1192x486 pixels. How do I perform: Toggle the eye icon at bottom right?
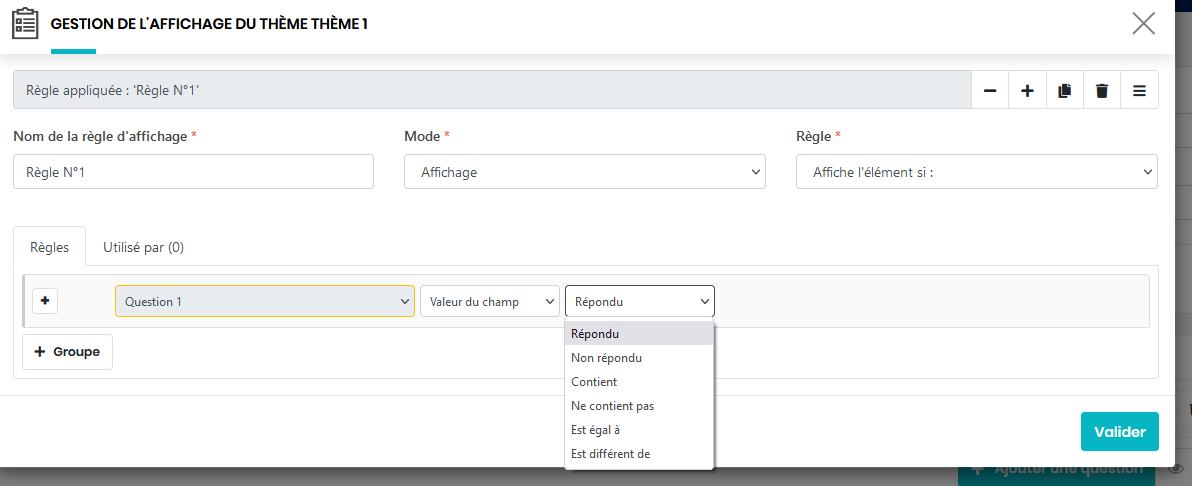click(1175, 468)
